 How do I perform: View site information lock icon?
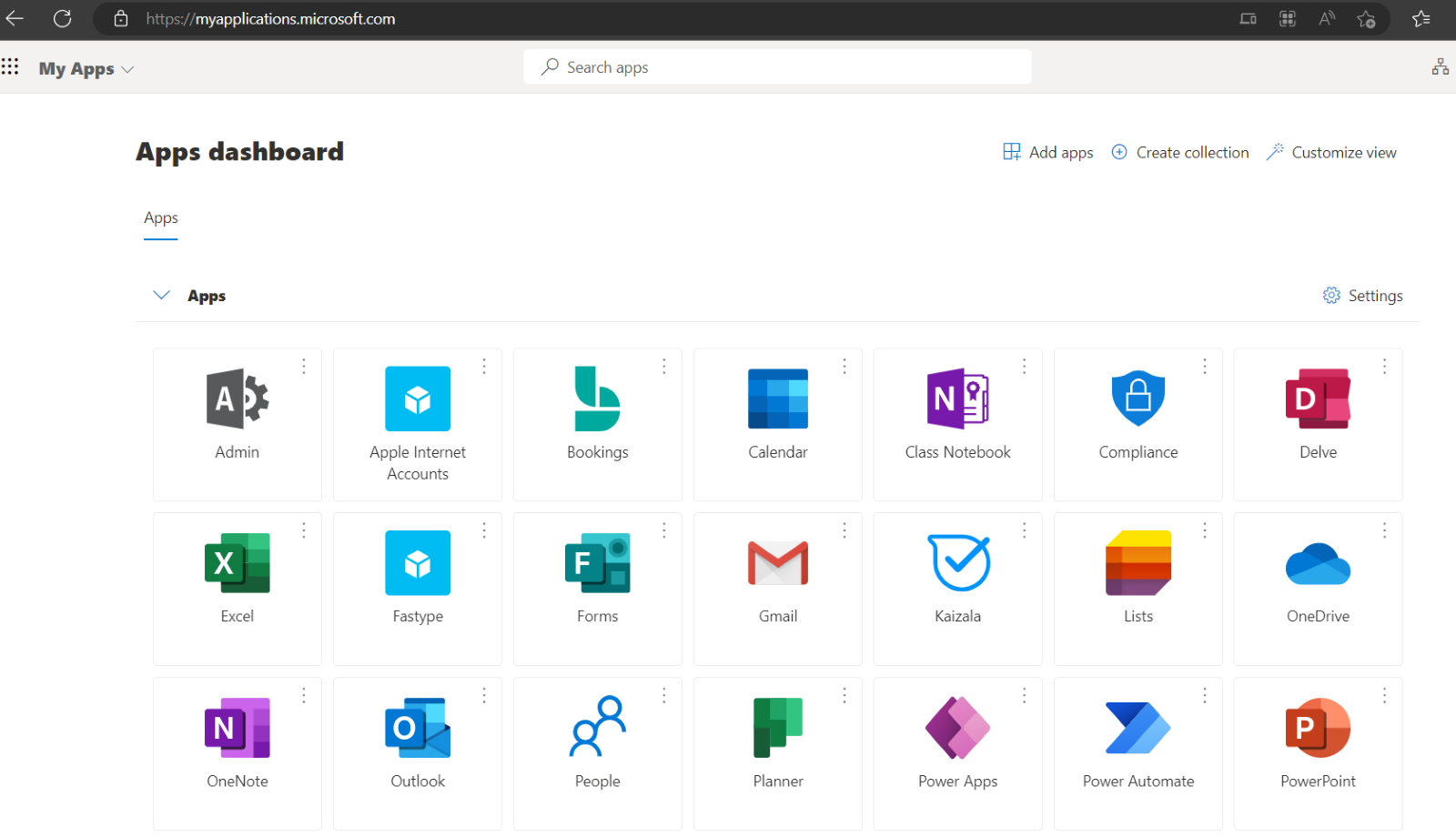click(x=121, y=18)
